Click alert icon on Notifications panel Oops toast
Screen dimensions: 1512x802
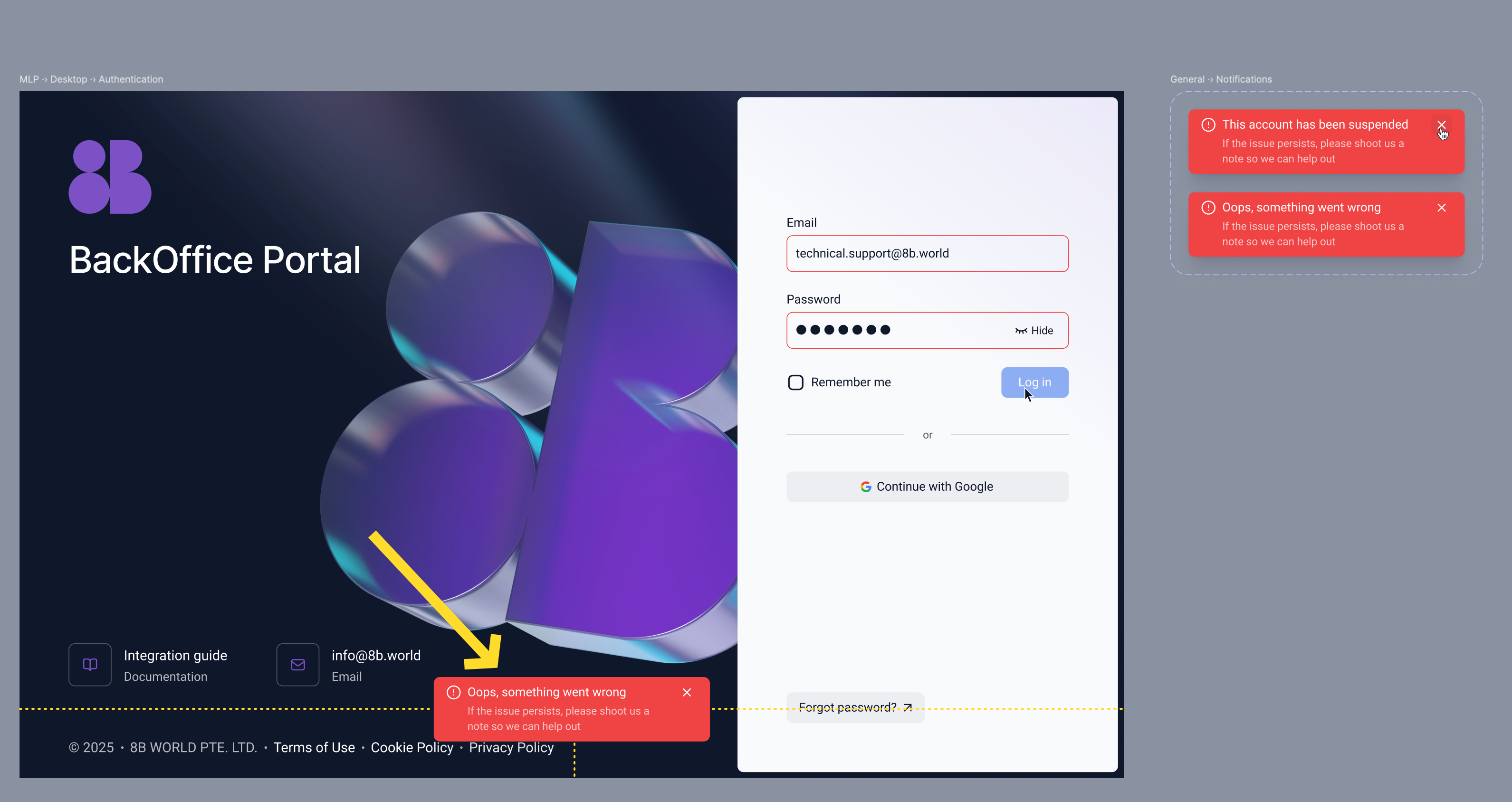(x=1208, y=208)
